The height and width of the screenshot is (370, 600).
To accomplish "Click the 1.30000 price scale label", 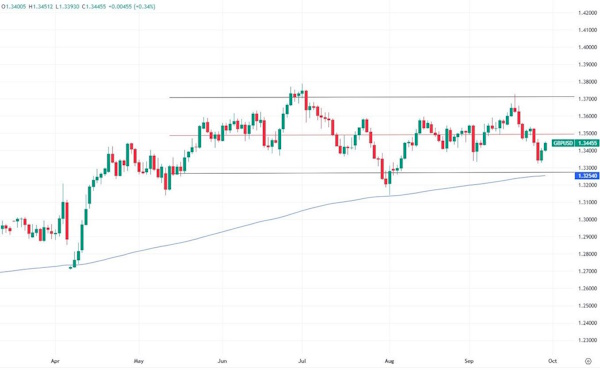I will (x=587, y=220).
